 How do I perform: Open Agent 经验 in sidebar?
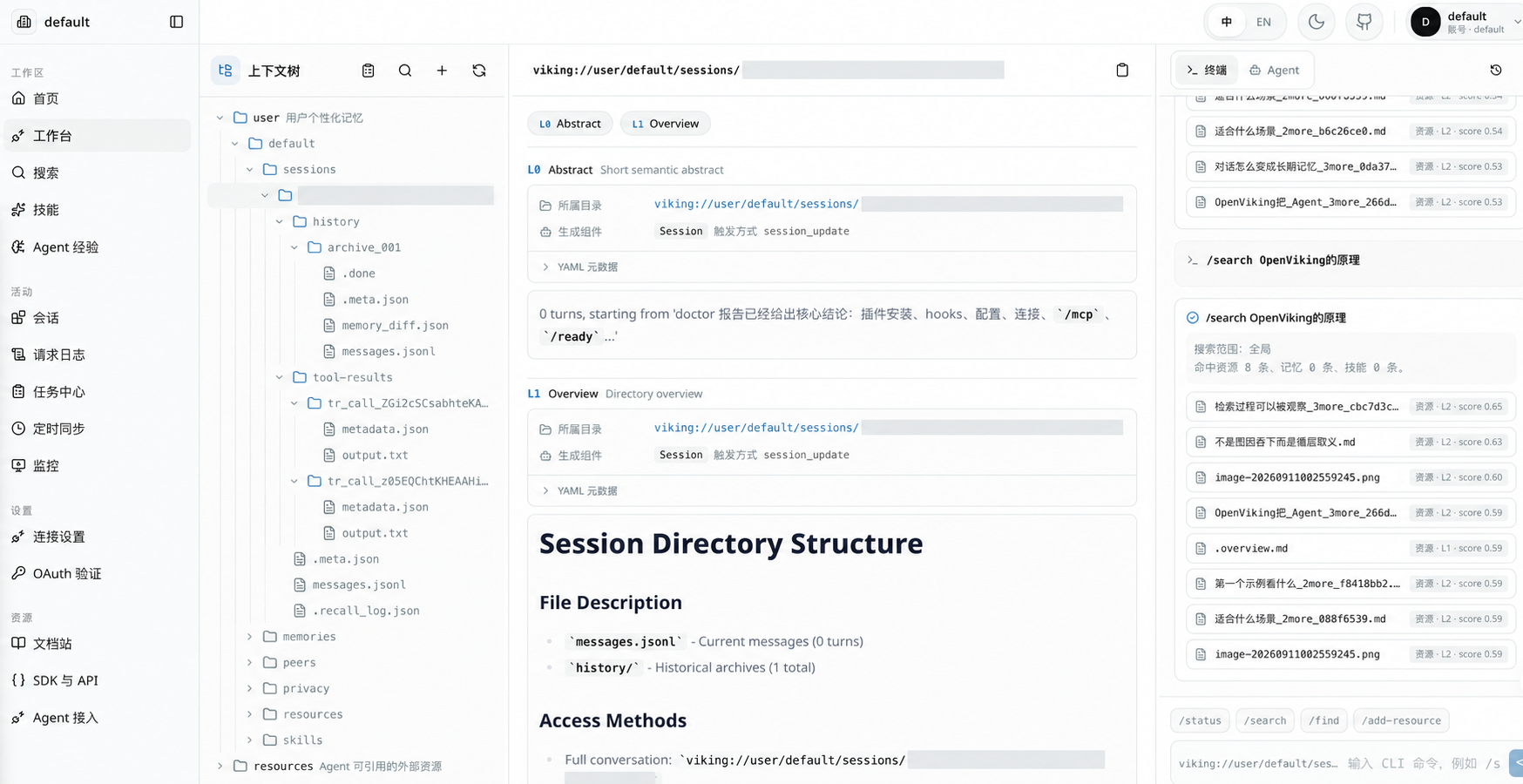click(x=98, y=247)
